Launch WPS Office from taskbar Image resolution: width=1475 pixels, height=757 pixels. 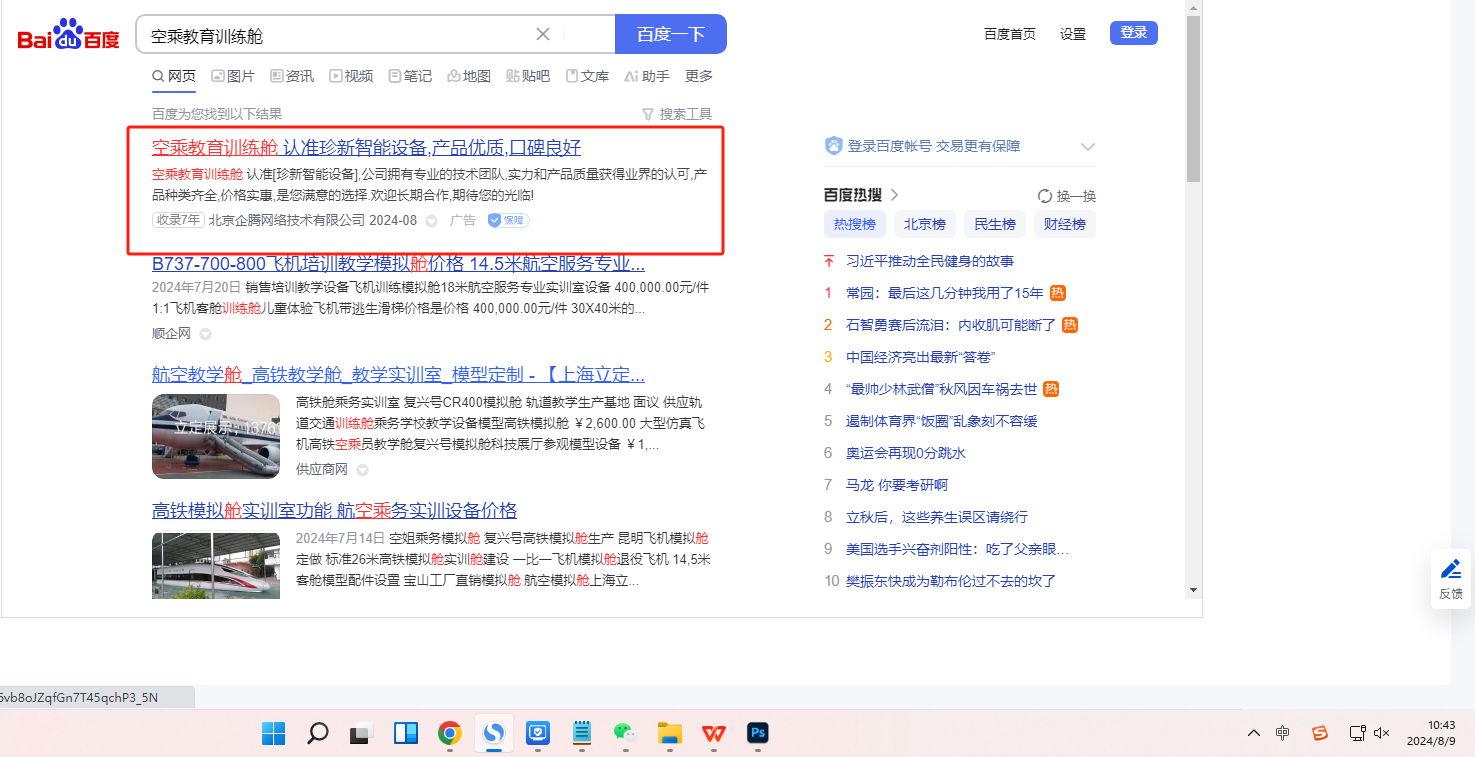713,734
